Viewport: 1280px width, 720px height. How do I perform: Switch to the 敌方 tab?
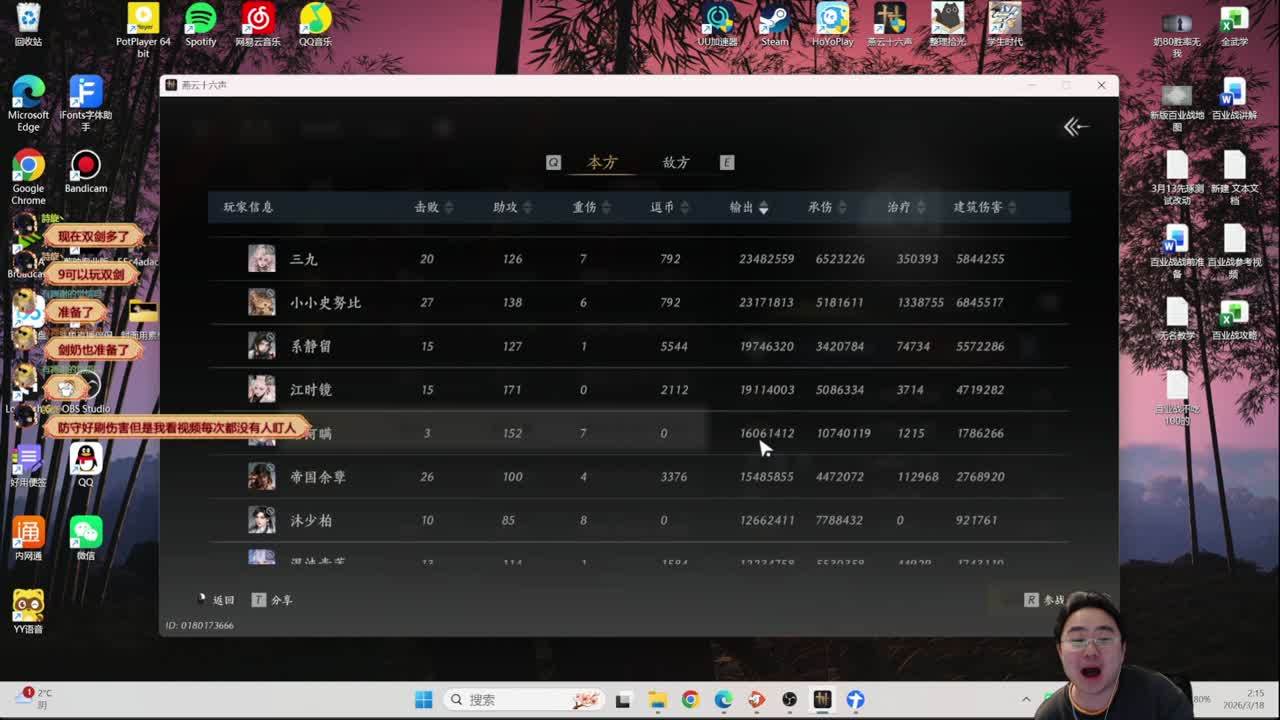(676, 162)
